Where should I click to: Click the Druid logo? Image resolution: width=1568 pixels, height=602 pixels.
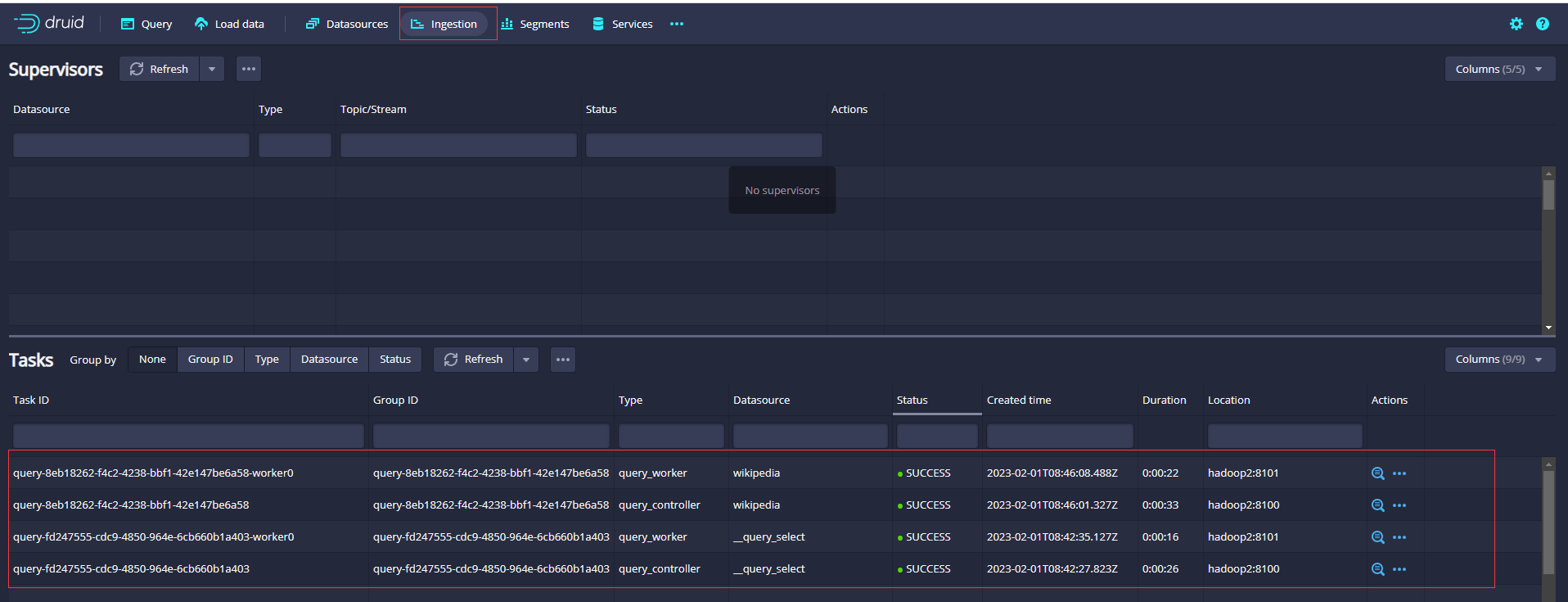click(49, 23)
